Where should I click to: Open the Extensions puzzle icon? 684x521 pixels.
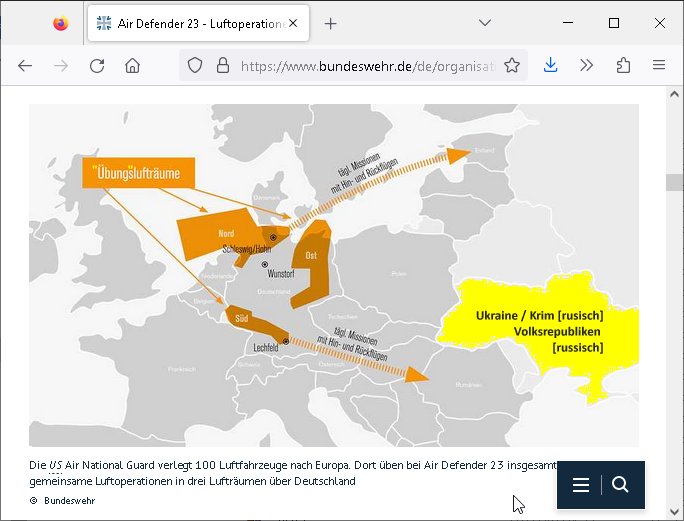coord(623,65)
